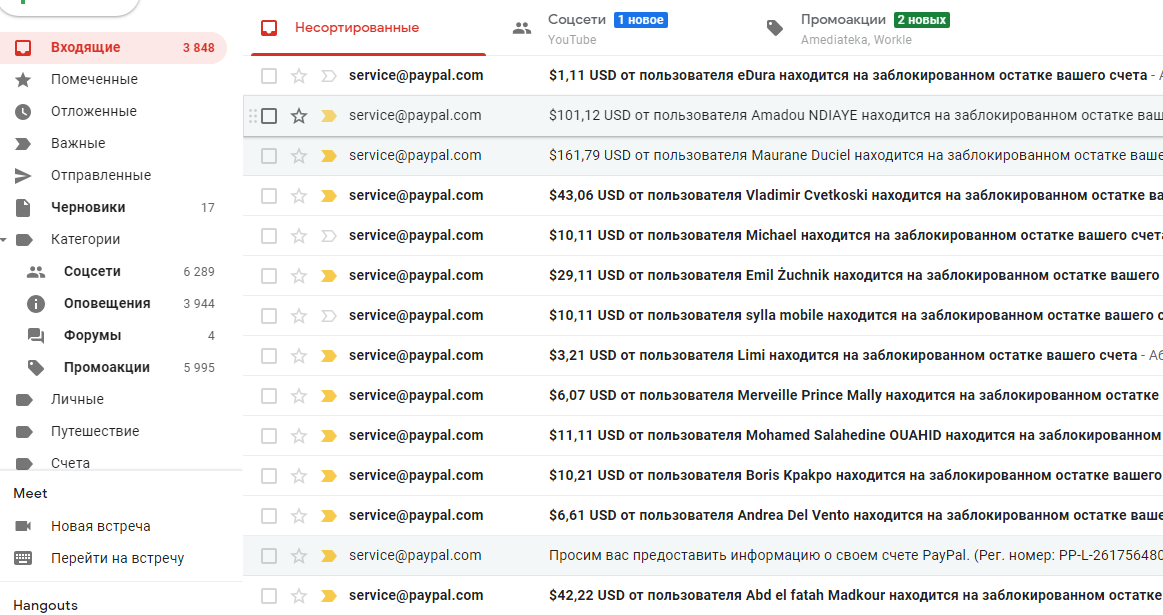Click Перейти на встречу in Meet
Image resolution: width=1163 pixels, height=615 pixels.
111,558
